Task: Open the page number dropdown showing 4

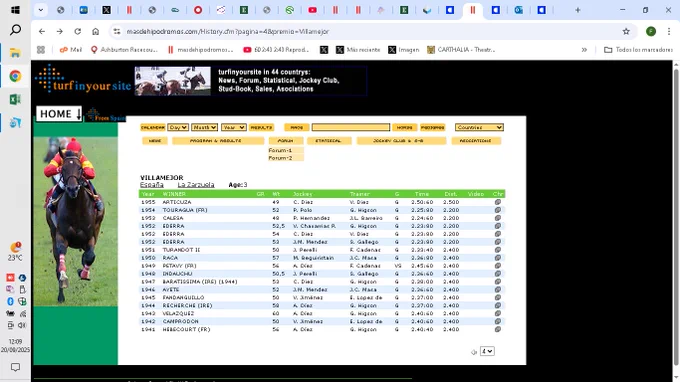Action: tap(487, 351)
